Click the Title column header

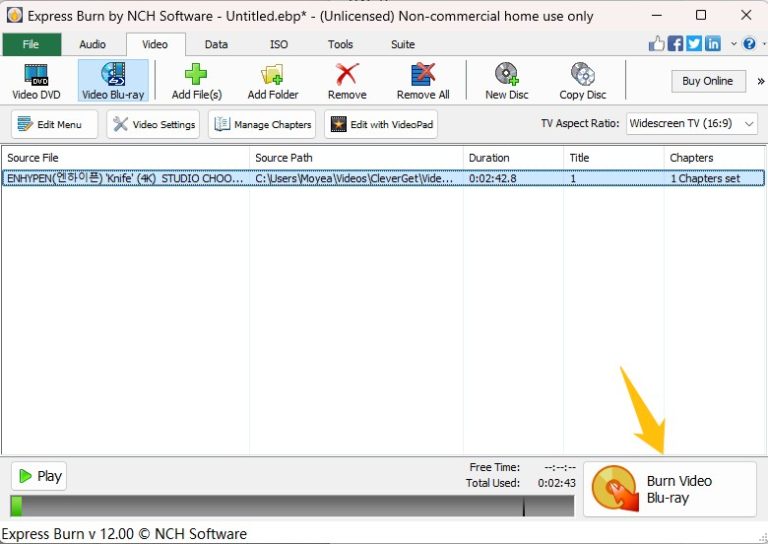click(614, 158)
